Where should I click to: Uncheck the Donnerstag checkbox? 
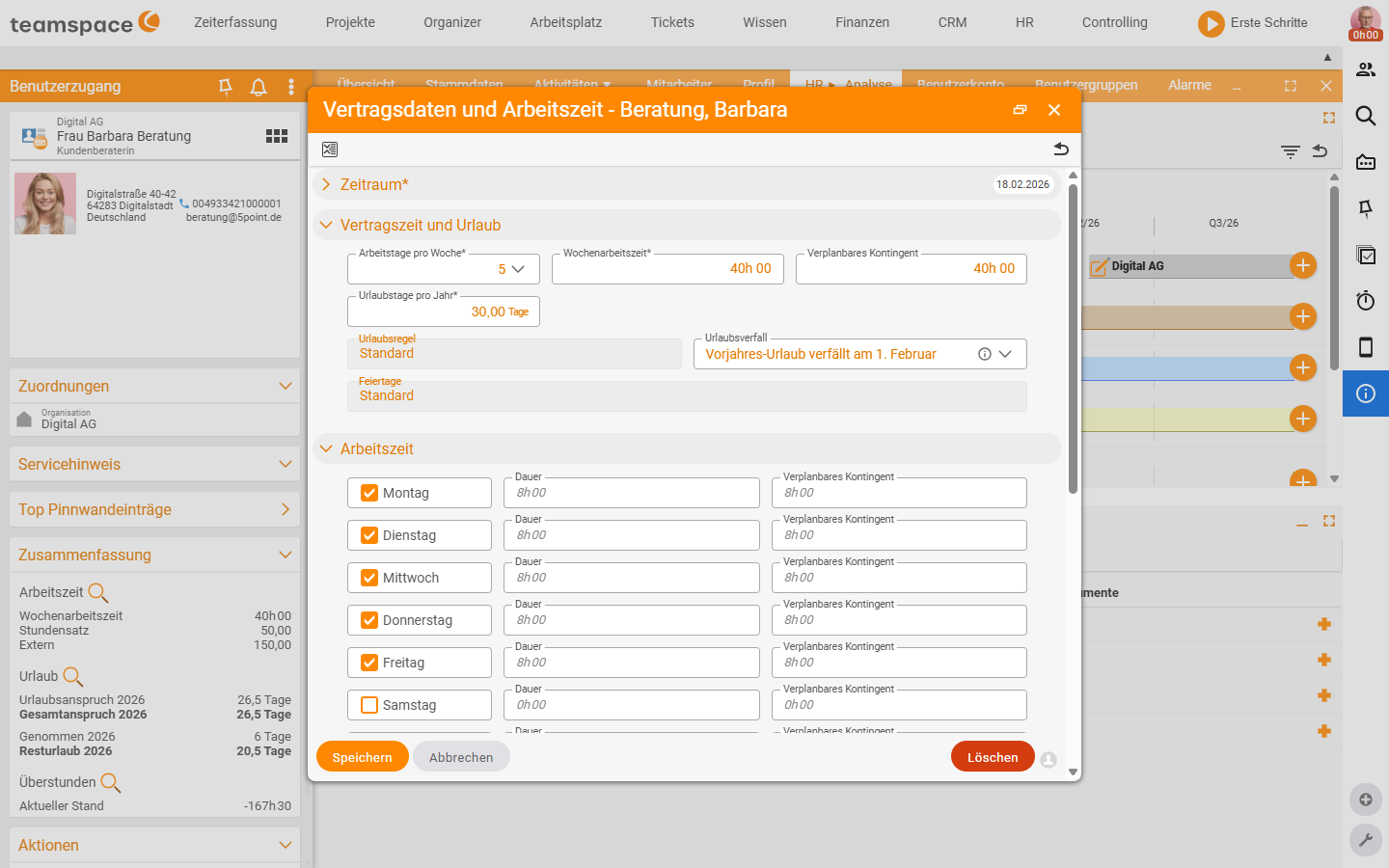369,620
